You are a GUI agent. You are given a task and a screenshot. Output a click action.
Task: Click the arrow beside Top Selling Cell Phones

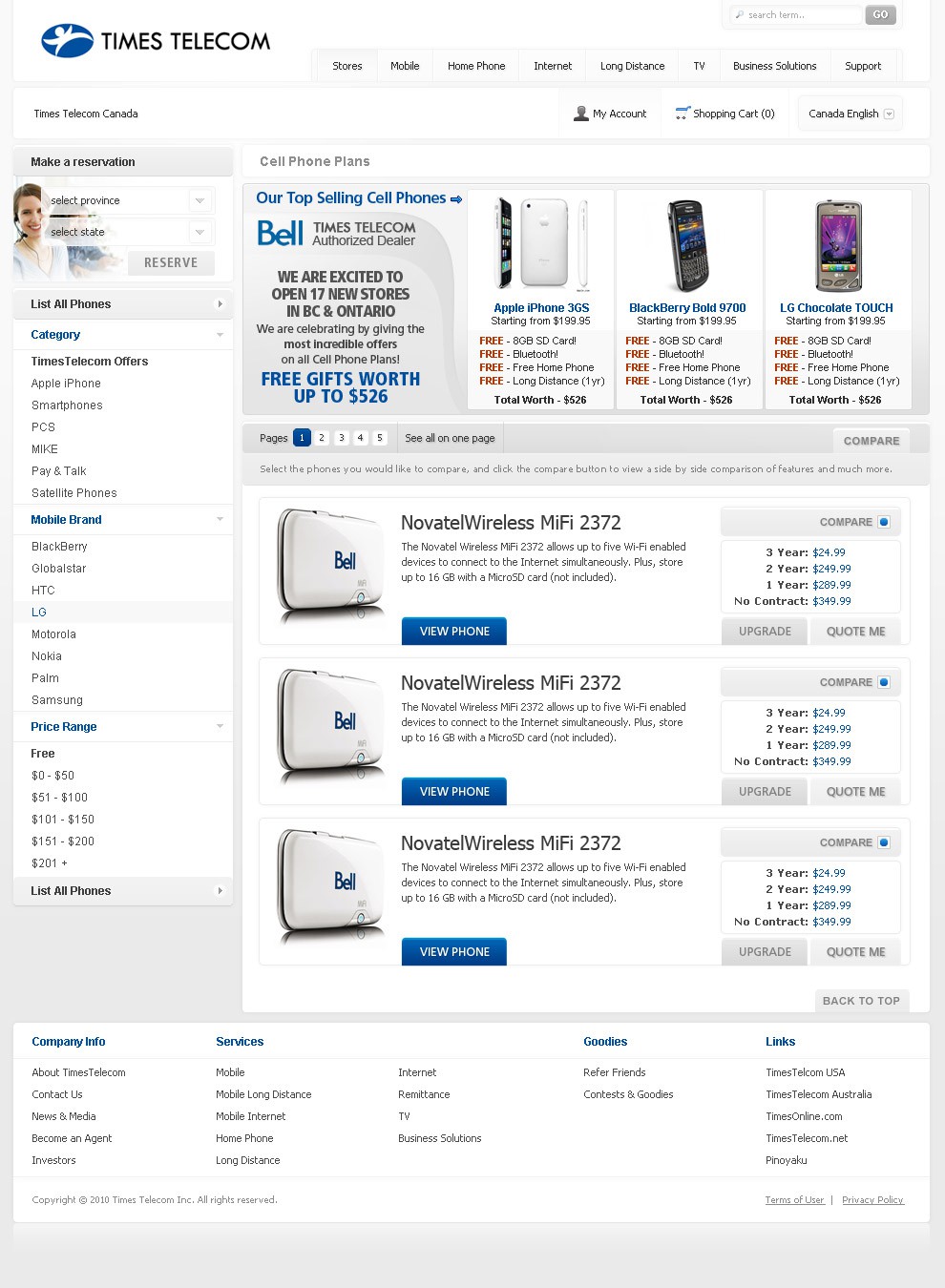point(456,199)
